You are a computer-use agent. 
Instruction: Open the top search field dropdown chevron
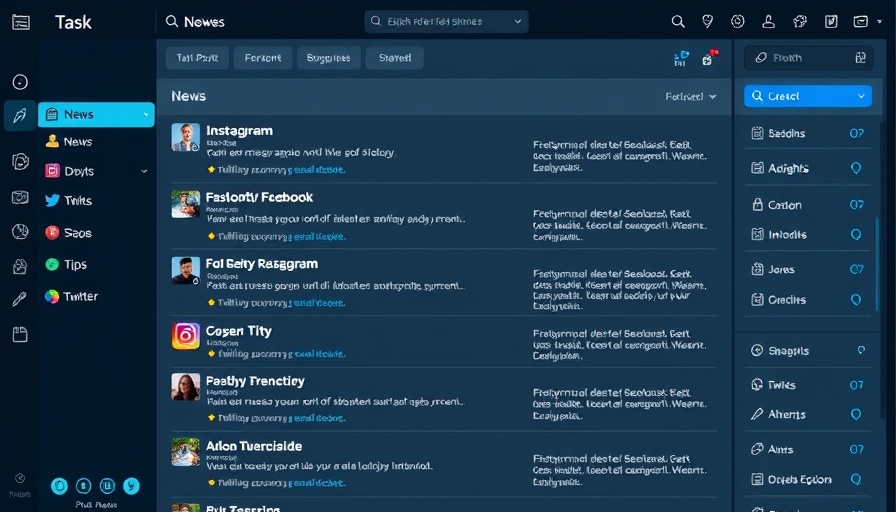[518, 22]
